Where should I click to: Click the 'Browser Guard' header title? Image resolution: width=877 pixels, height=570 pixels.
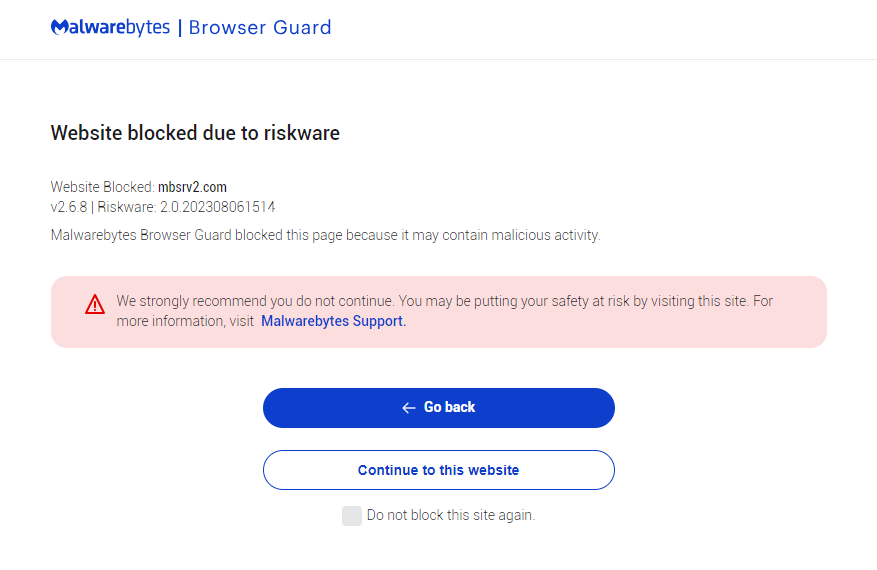coord(260,28)
